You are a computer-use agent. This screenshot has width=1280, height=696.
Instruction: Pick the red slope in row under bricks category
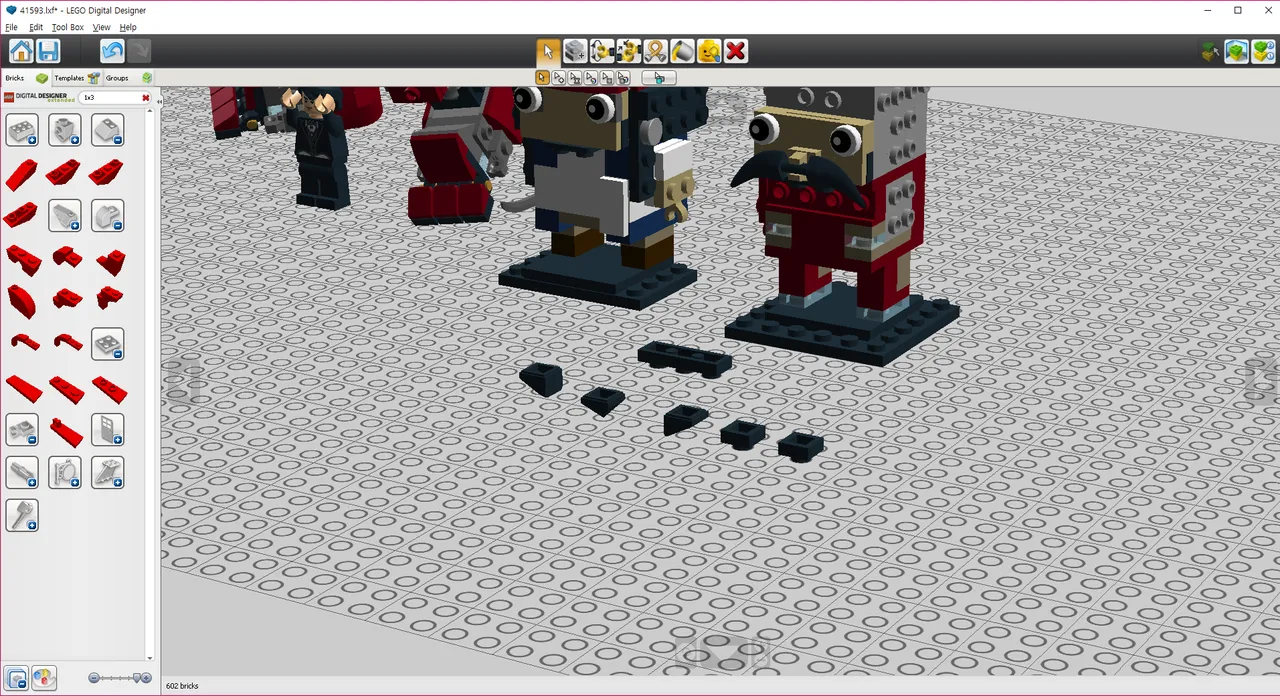click(x=22, y=216)
